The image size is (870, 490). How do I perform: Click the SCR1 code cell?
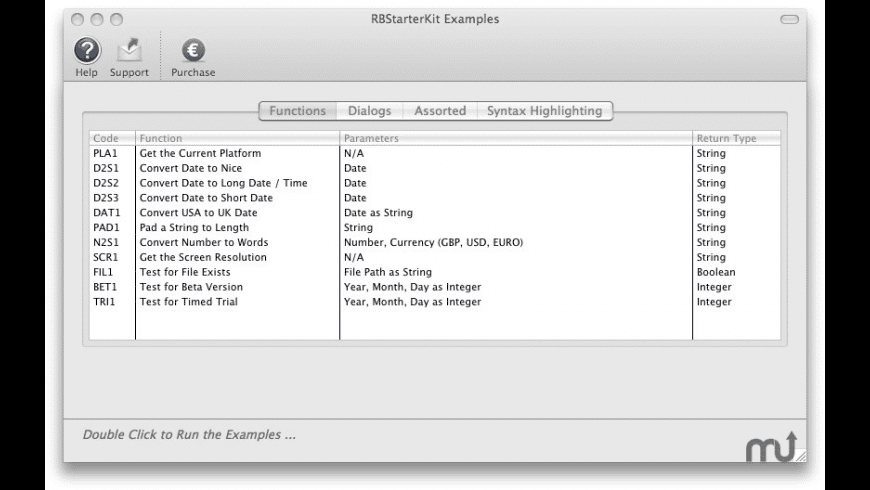point(105,257)
